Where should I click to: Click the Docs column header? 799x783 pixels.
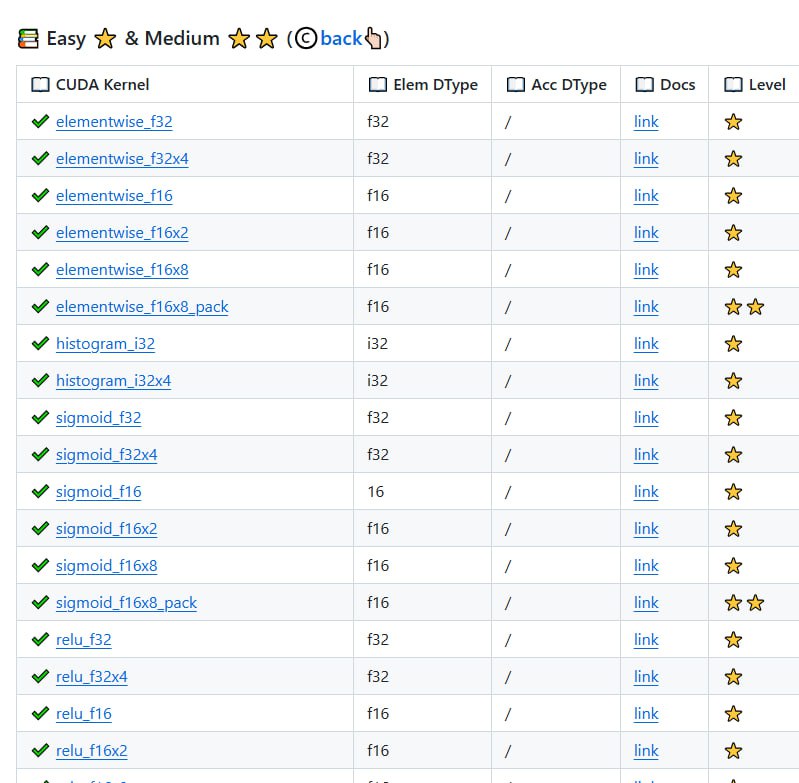coord(677,85)
